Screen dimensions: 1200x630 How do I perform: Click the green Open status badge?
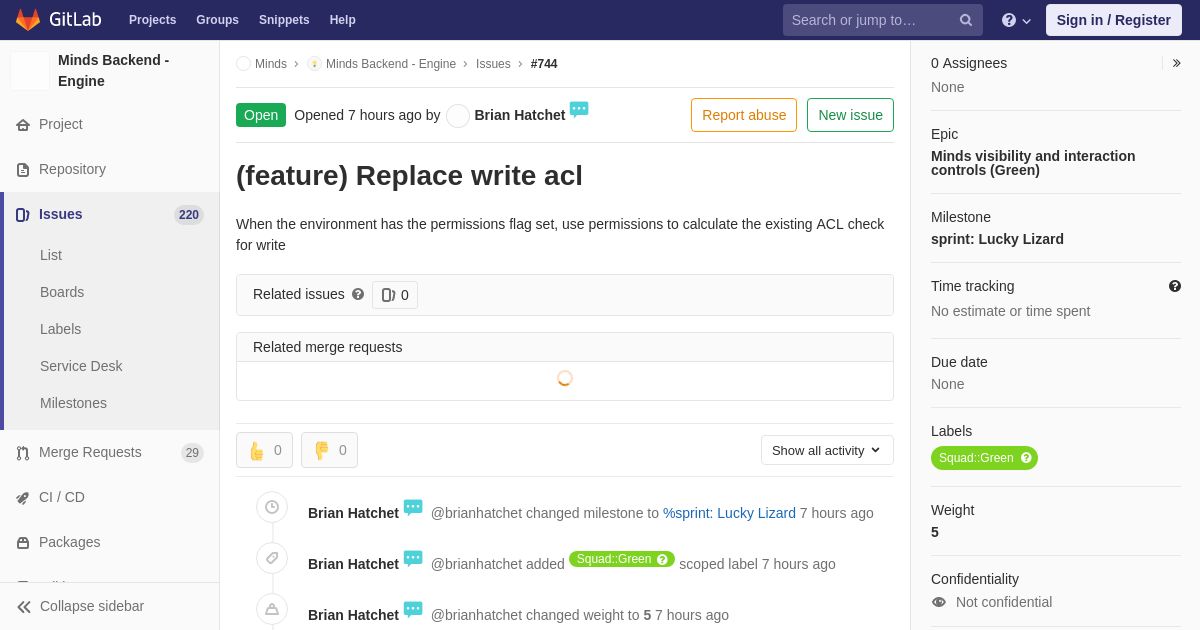coord(261,115)
